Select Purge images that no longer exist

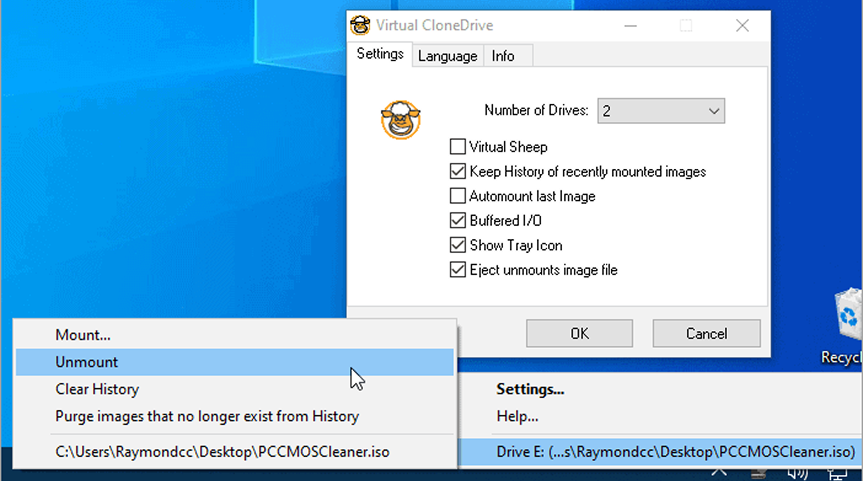point(234,416)
